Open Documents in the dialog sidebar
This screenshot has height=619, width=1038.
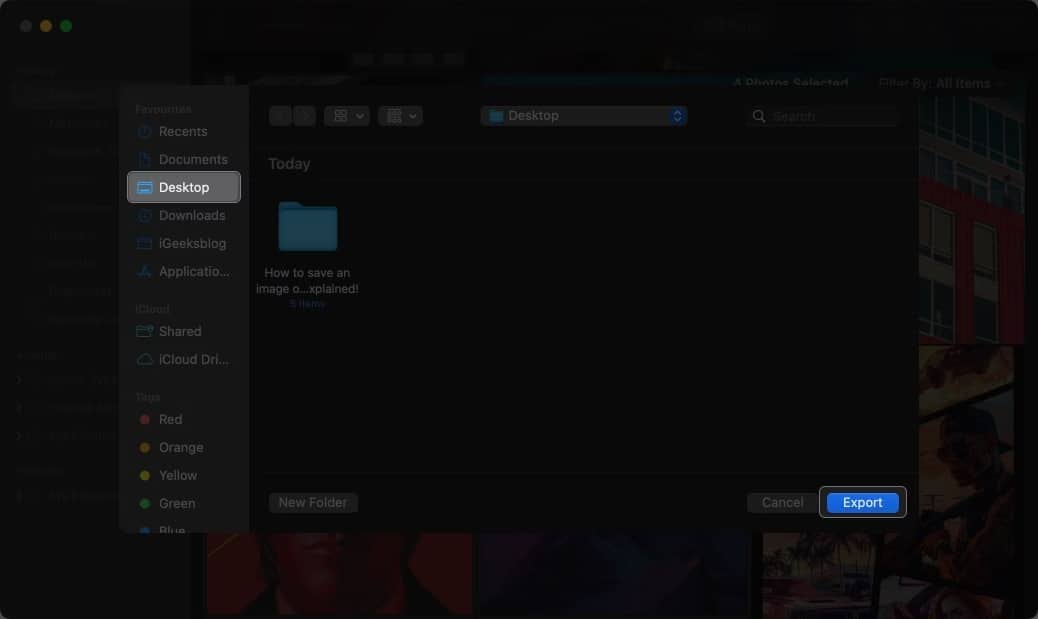coord(183,160)
